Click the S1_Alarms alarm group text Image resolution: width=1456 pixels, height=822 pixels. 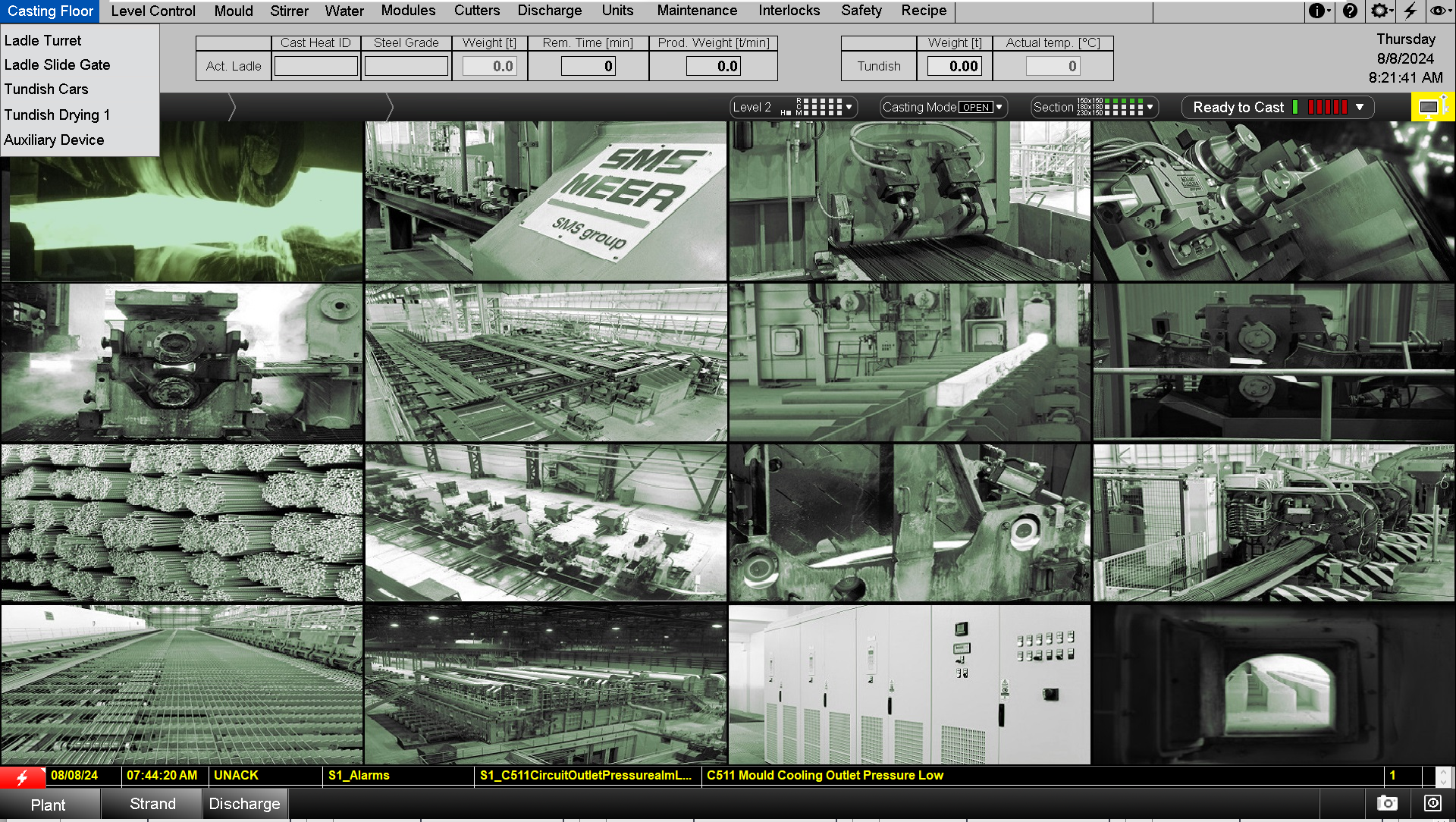click(x=359, y=775)
